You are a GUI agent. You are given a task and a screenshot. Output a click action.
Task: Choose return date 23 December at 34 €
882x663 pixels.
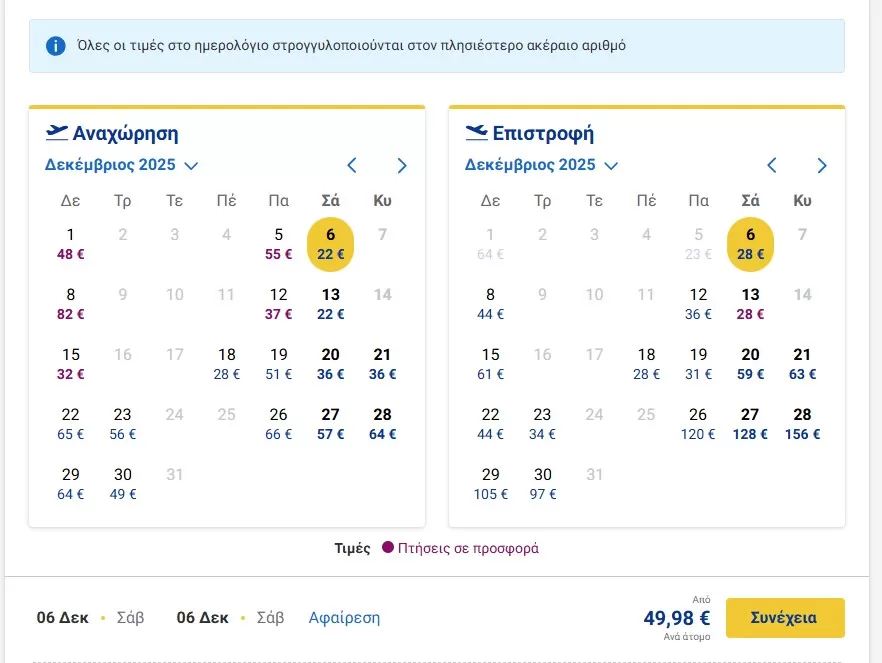543,424
